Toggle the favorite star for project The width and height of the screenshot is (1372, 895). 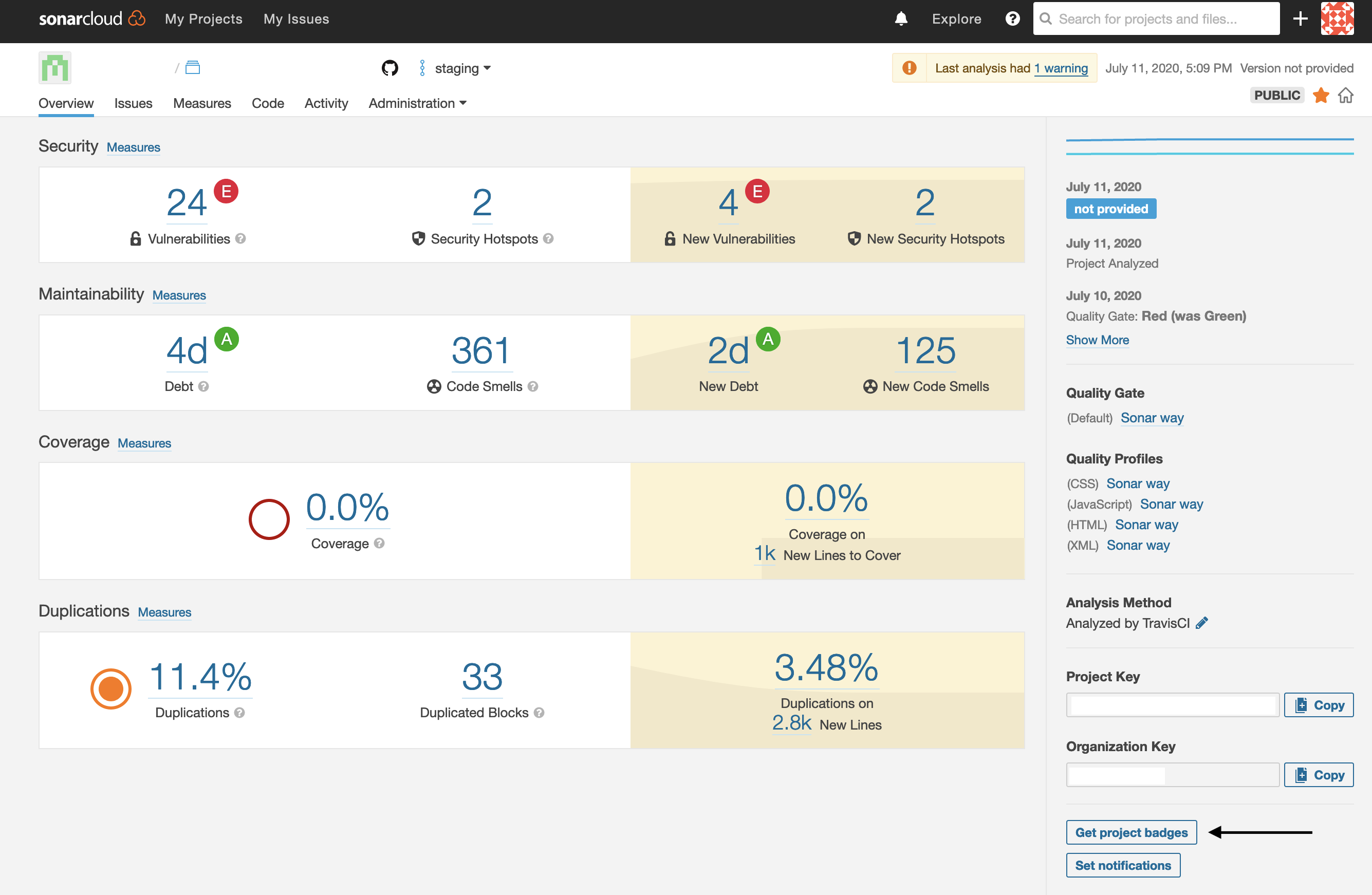point(1321,96)
